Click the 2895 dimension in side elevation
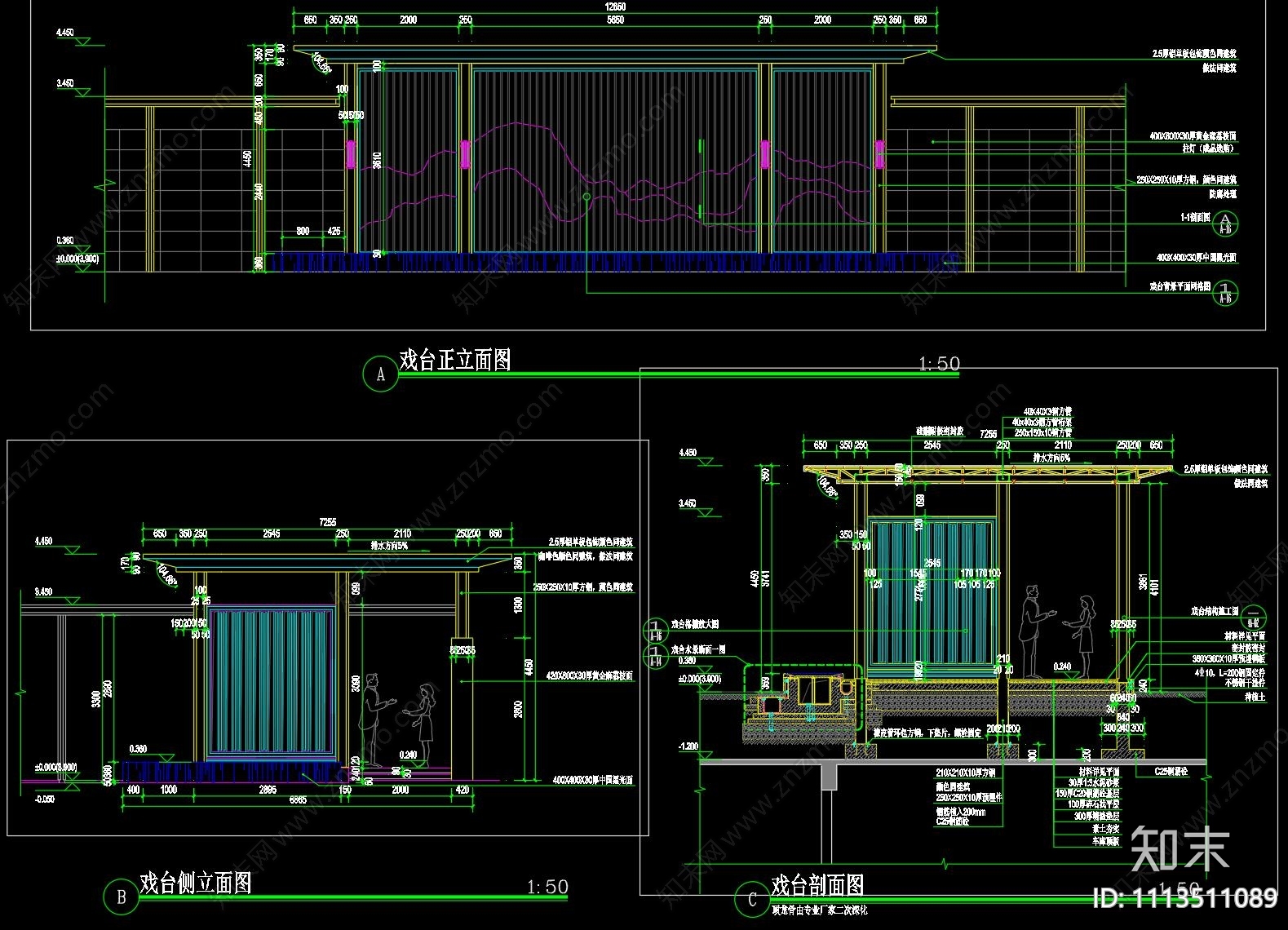Image resolution: width=1288 pixels, height=930 pixels. click(268, 790)
